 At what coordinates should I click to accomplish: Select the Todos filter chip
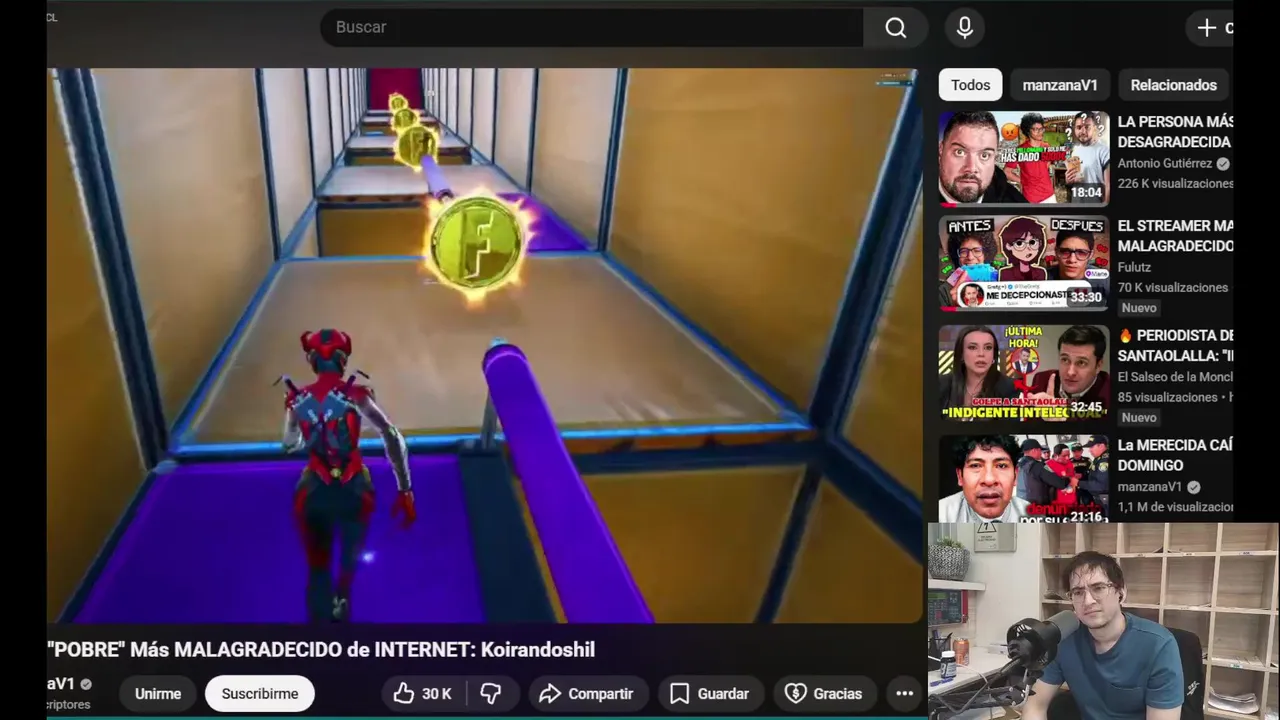[970, 85]
